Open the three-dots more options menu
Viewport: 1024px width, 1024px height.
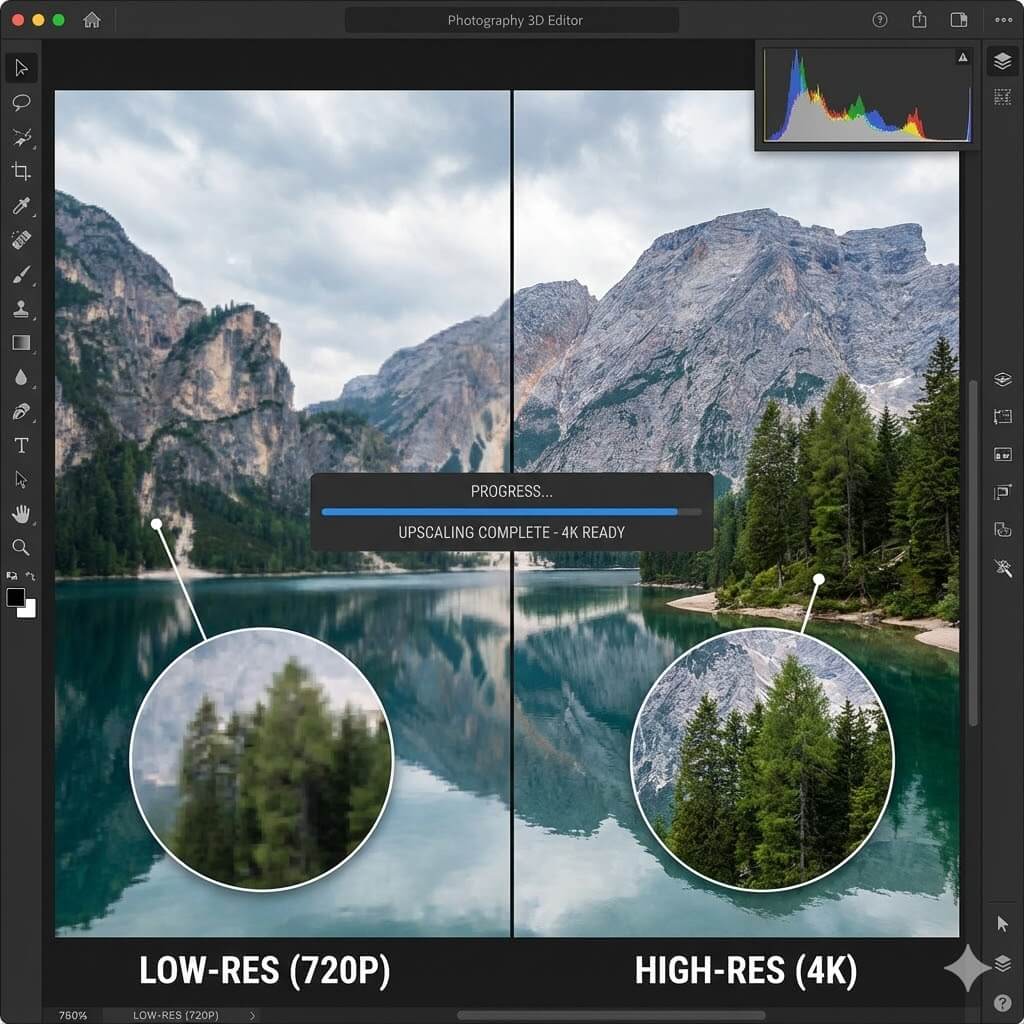[1003, 20]
